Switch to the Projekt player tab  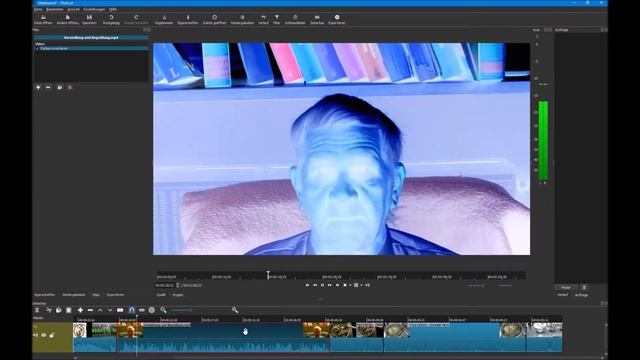coord(178,294)
